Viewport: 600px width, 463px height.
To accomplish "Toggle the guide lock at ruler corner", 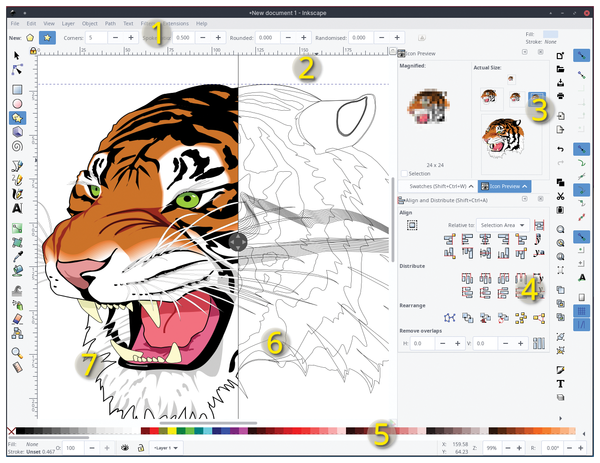I will tap(33, 51).
